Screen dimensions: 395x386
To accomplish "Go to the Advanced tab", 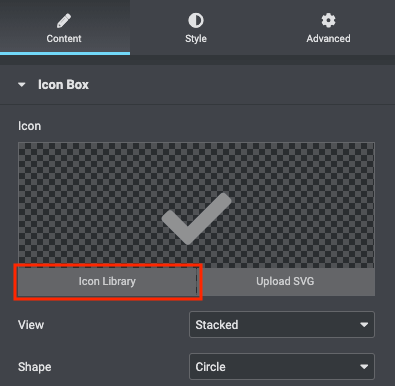I will 328,27.
